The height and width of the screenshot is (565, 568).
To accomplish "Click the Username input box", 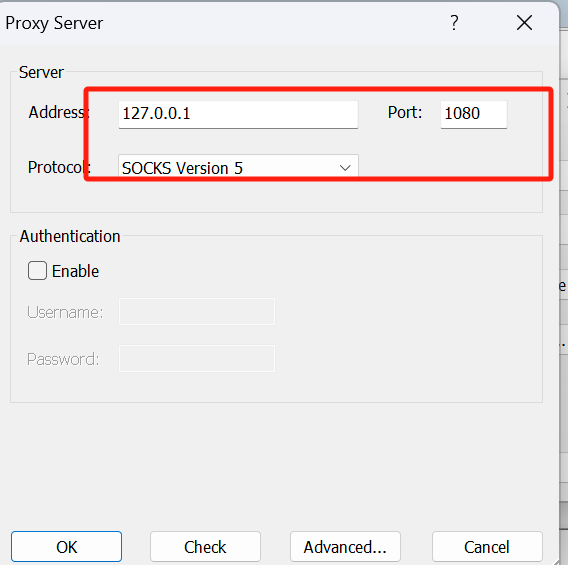I will click(197, 311).
